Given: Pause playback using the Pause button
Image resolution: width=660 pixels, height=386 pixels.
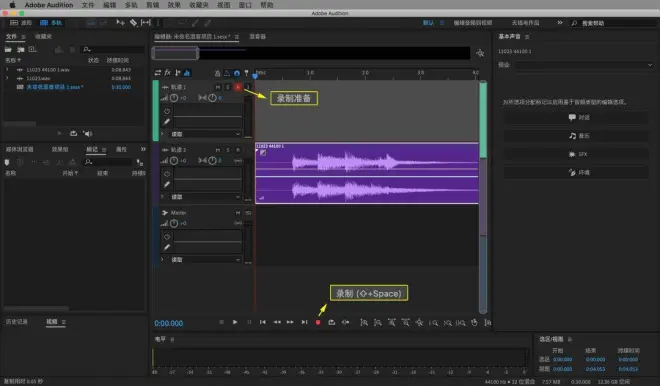Looking at the screenshot, I should [249, 322].
